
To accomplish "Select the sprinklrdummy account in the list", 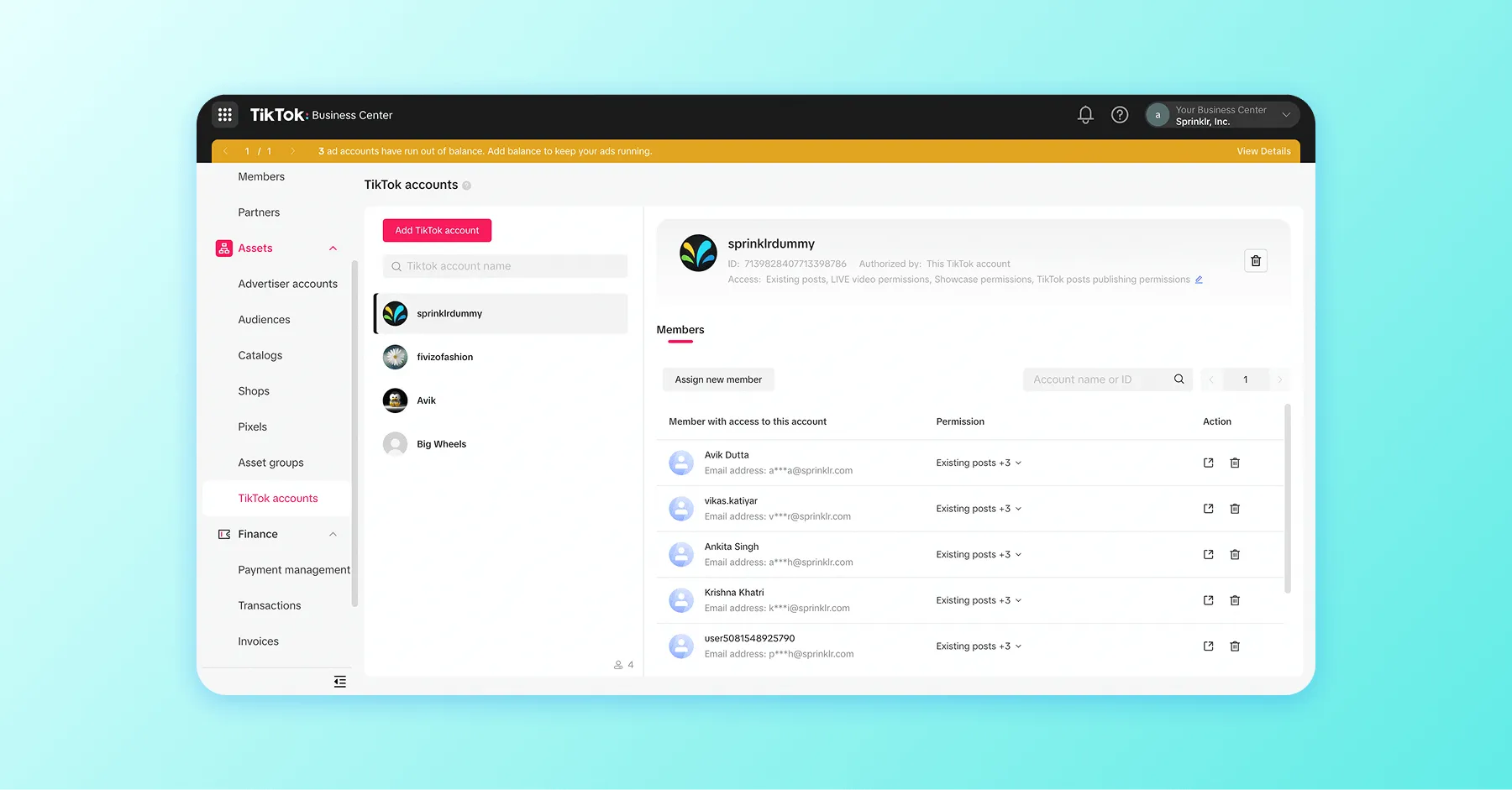I will [501, 313].
